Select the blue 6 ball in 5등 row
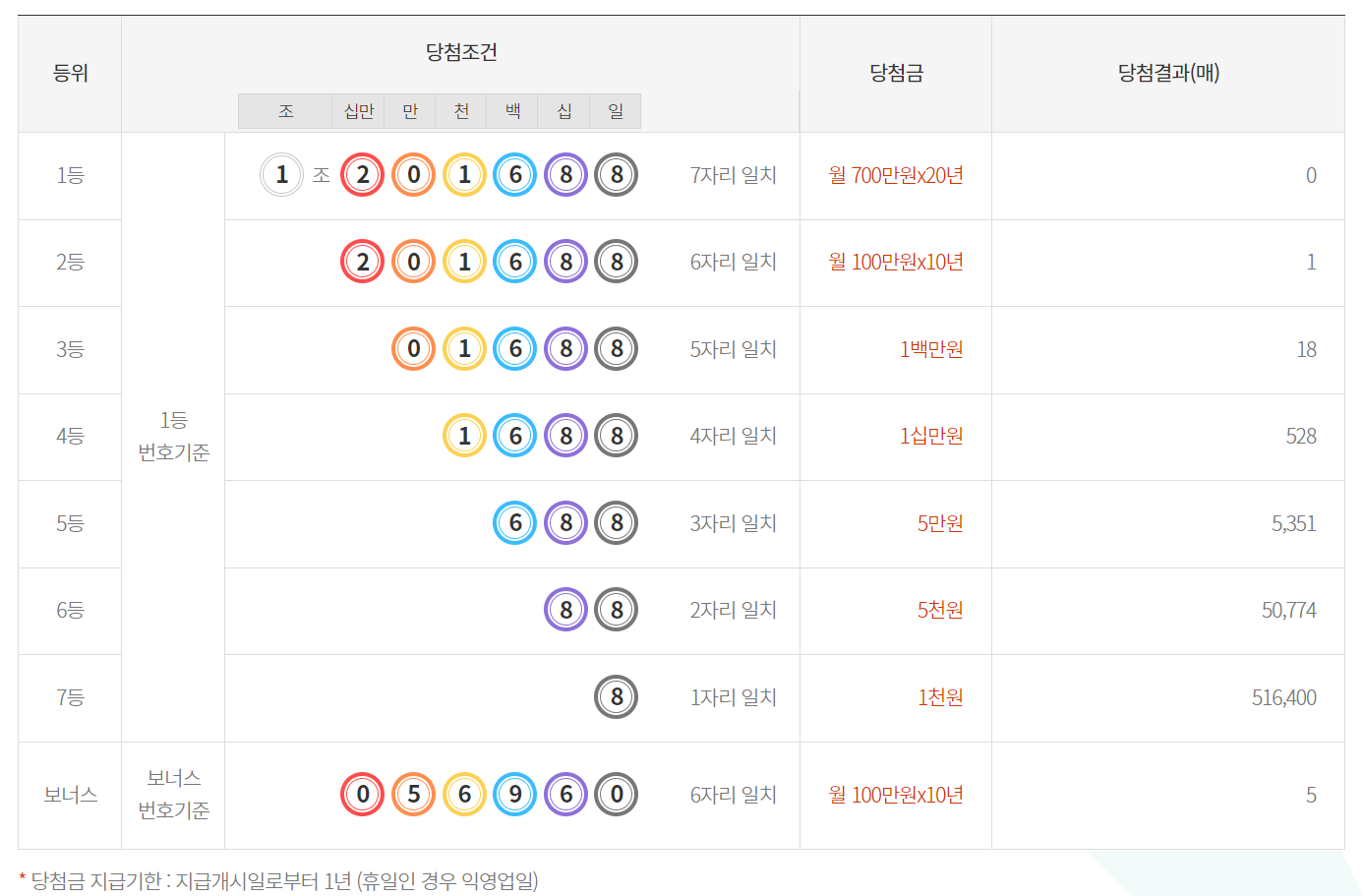1363x896 pixels. [x=515, y=523]
